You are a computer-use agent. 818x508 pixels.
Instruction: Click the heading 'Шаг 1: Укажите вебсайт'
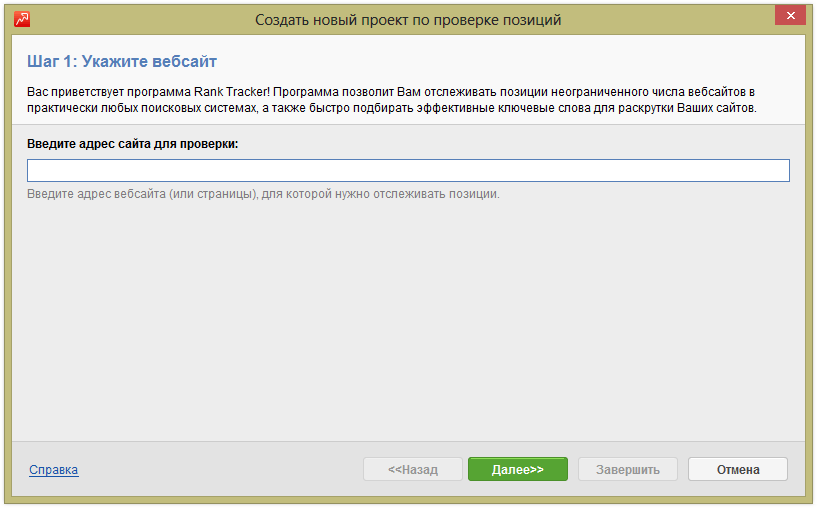point(122,62)
